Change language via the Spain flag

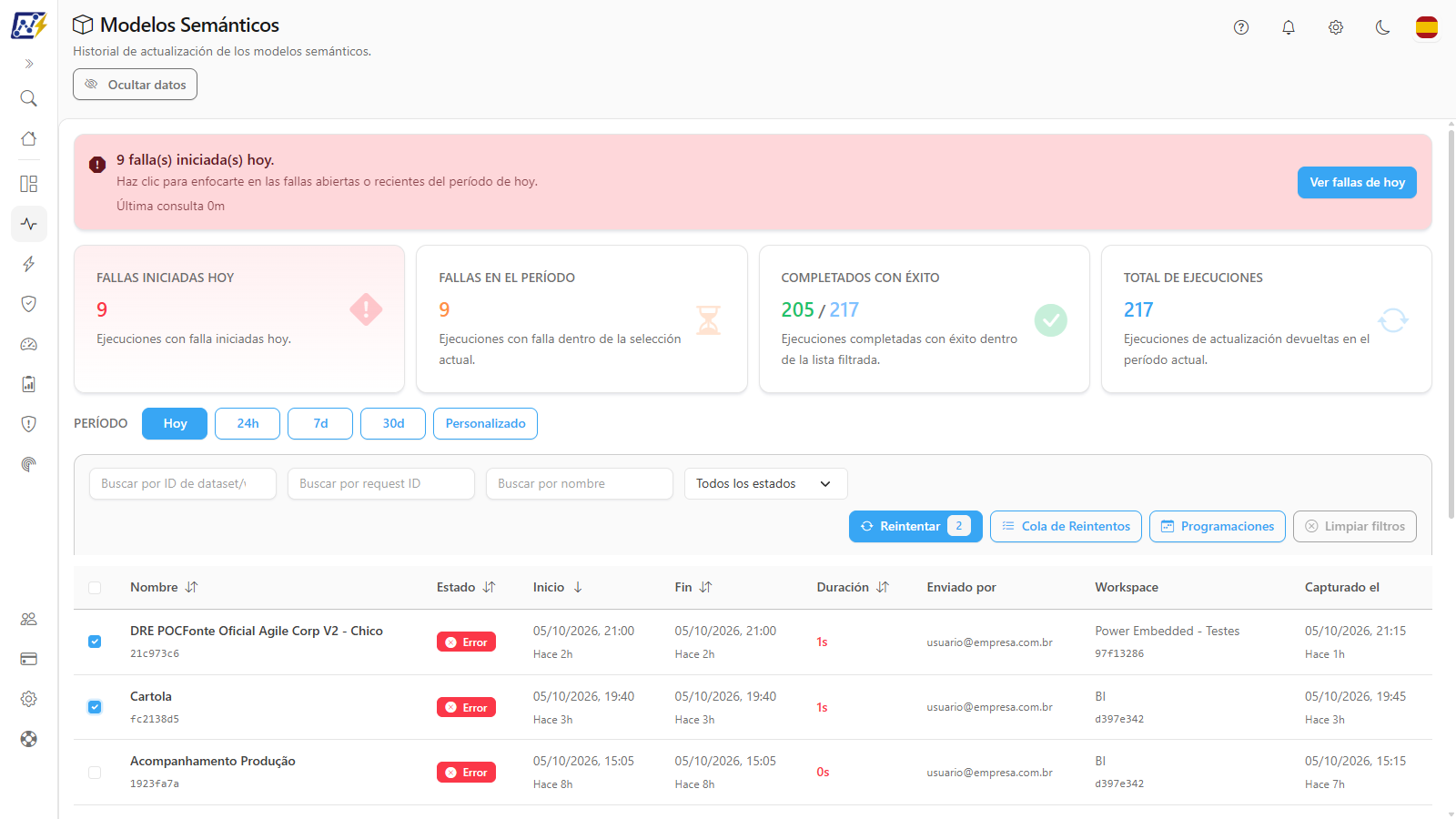(1427, 27)
